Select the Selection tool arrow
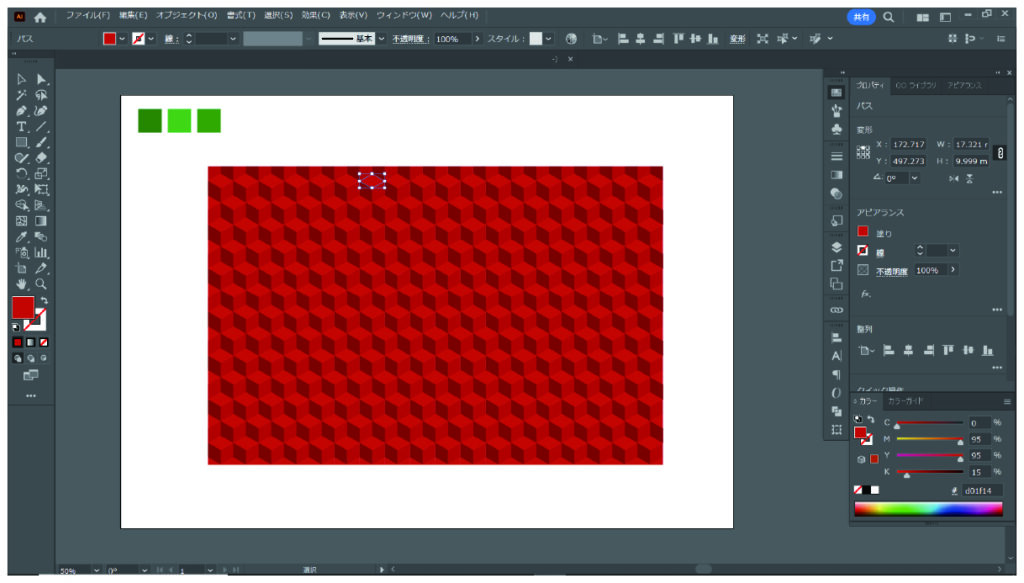 tap(22, 80)
